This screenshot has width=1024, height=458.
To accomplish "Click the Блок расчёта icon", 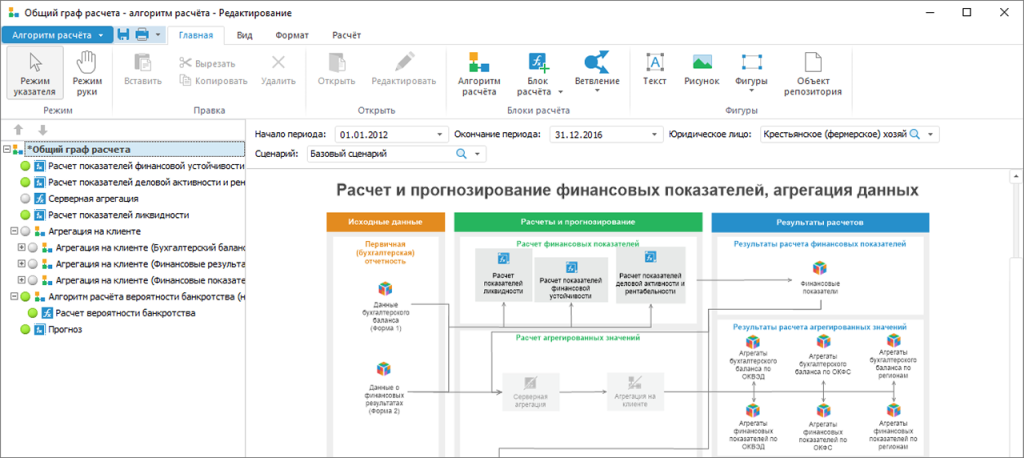I will tap(539, 63).
